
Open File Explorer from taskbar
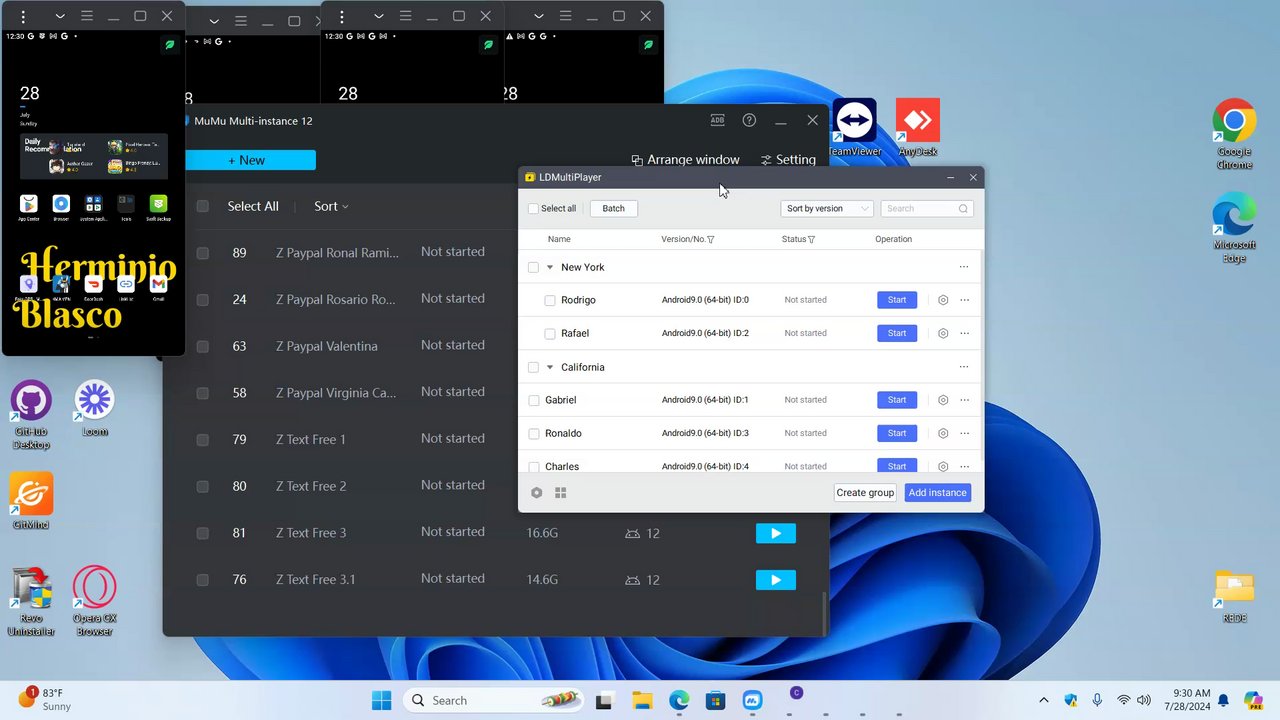tap(642, 700)
